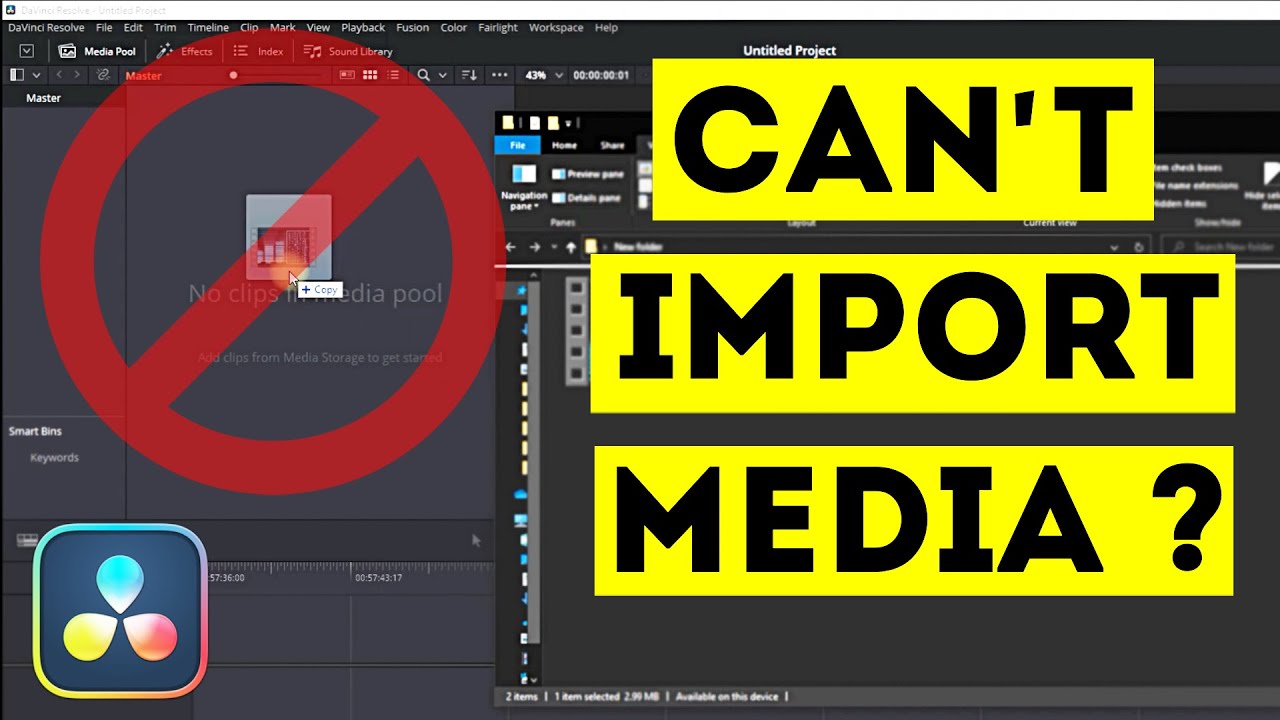Viewport: 1280px width, 720px height.
Task: Select the Keywords smart bin
Action: click(x=54, y=457)
